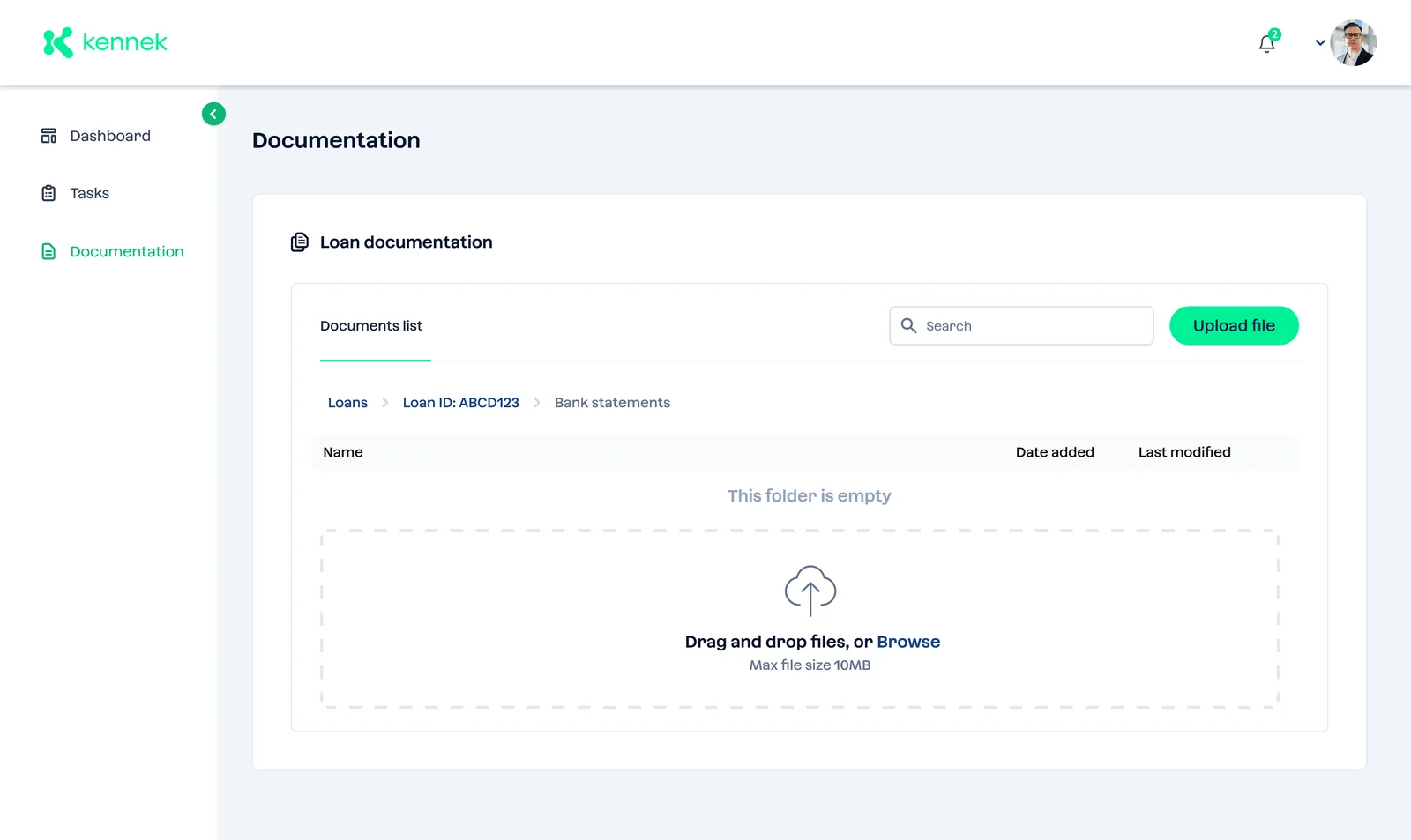Open Loan ID: ABCD123 breadcrumb
Viewport: 1411px width, 840px height.
click(x=460, y=403)
